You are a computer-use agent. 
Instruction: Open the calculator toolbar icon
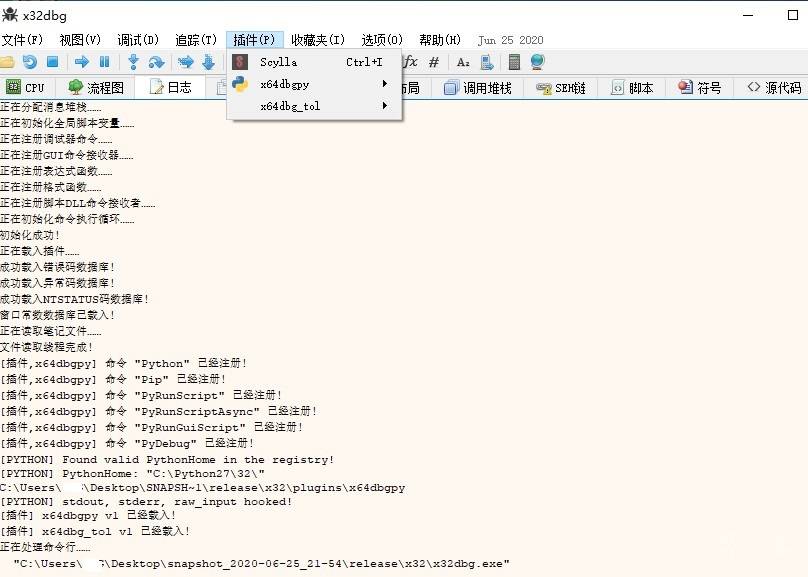pyautogui.click(x=514, y=62)
